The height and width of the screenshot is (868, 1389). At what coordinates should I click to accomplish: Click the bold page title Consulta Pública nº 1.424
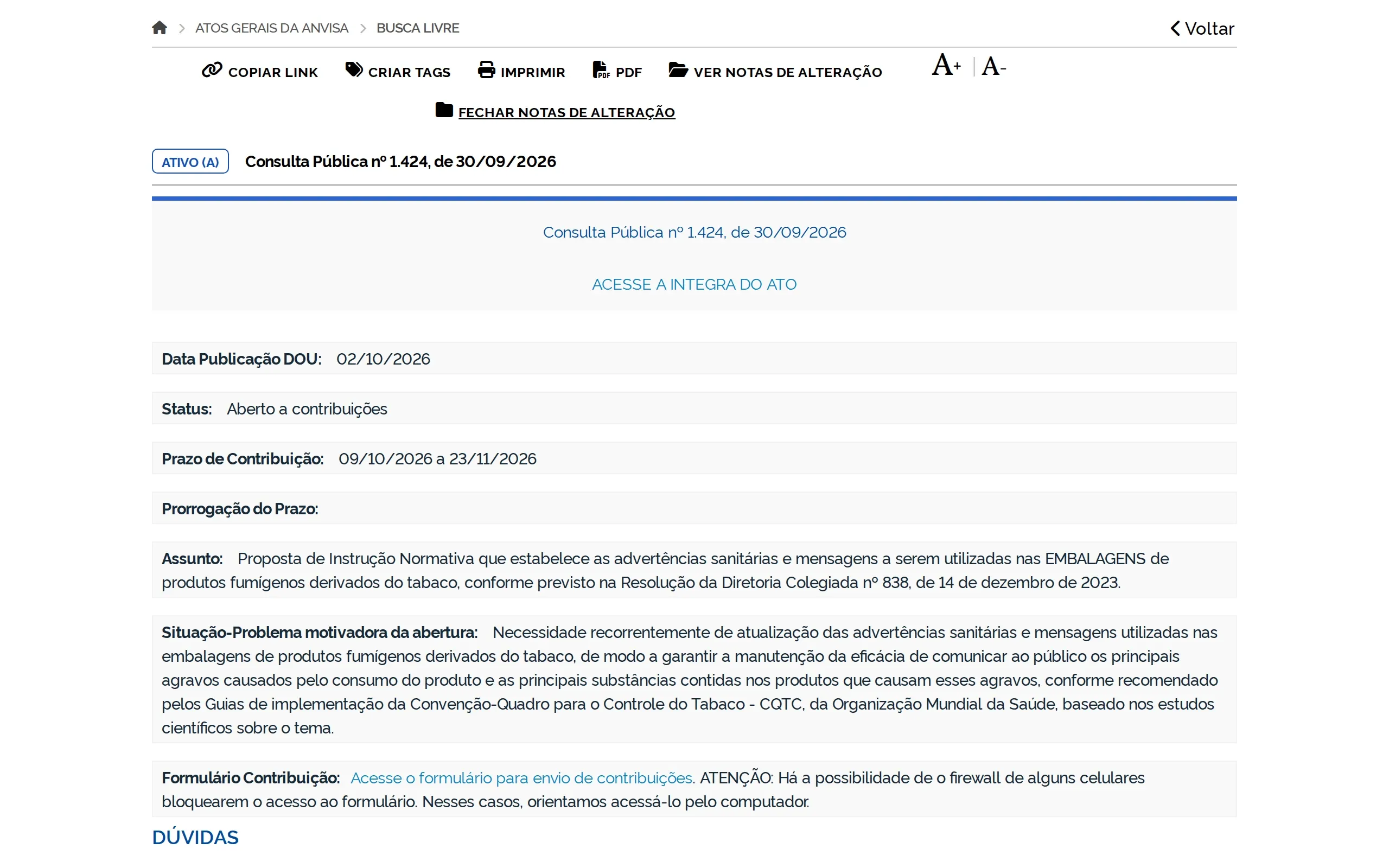coord(400,162)
